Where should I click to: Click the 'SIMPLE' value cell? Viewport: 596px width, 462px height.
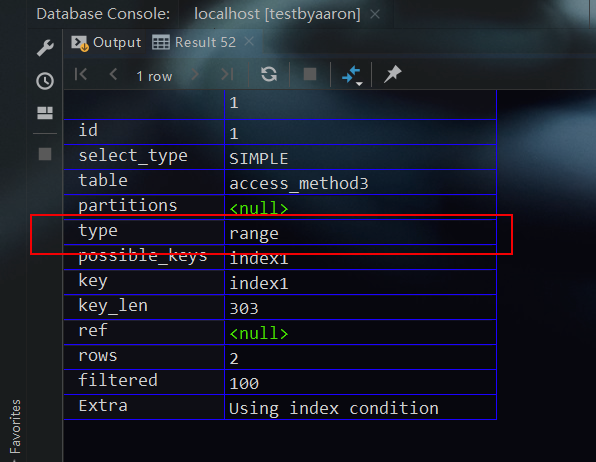click(x=360, y=157)
